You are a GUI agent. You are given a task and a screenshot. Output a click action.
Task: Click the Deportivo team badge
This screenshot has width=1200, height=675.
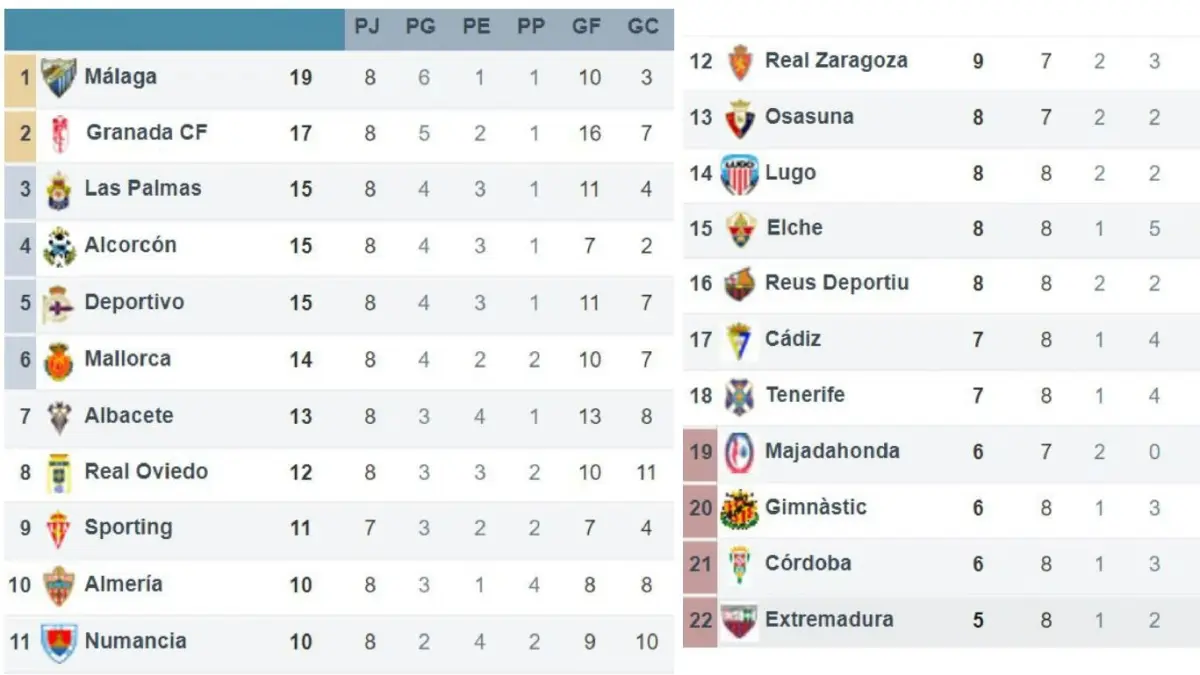(59, 303)
